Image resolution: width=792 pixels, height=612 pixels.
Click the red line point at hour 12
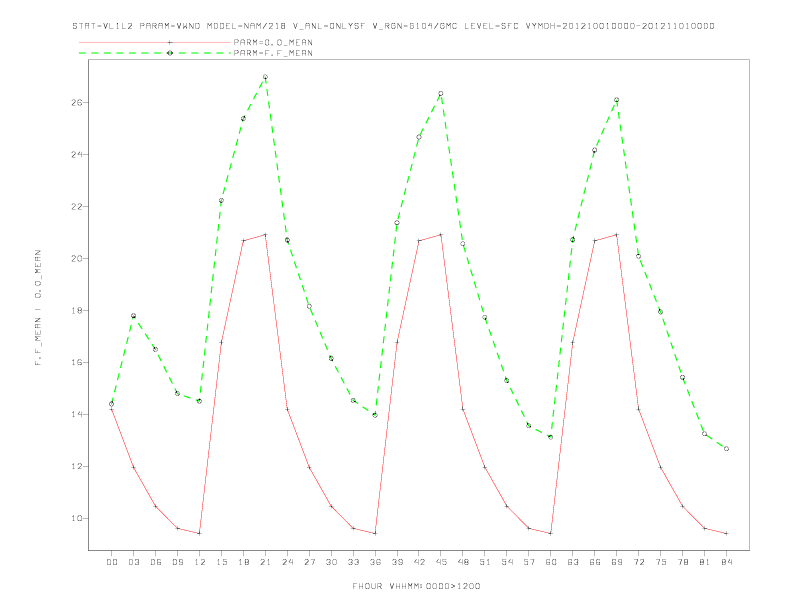coord(200,533)
